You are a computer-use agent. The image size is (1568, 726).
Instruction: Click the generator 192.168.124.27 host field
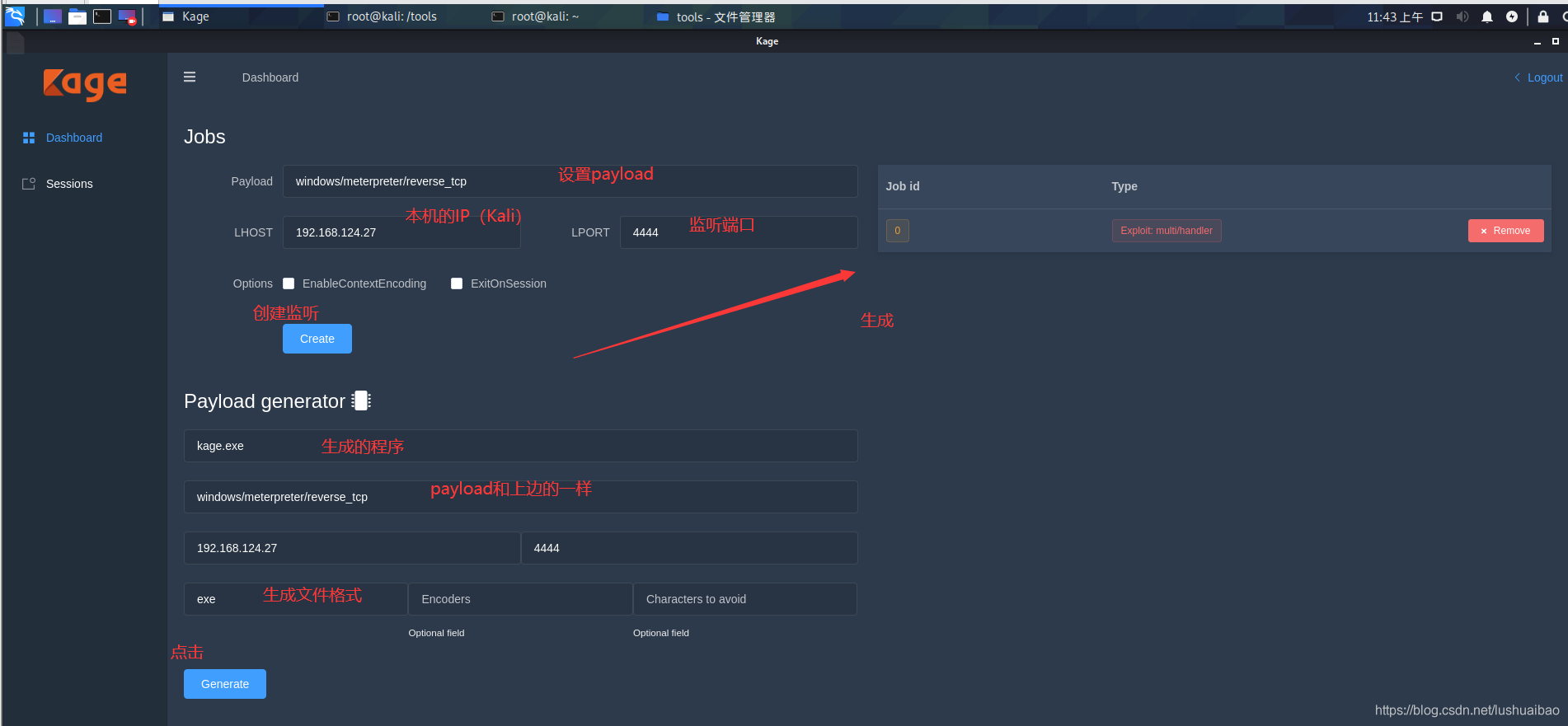(x=352, y=548)
